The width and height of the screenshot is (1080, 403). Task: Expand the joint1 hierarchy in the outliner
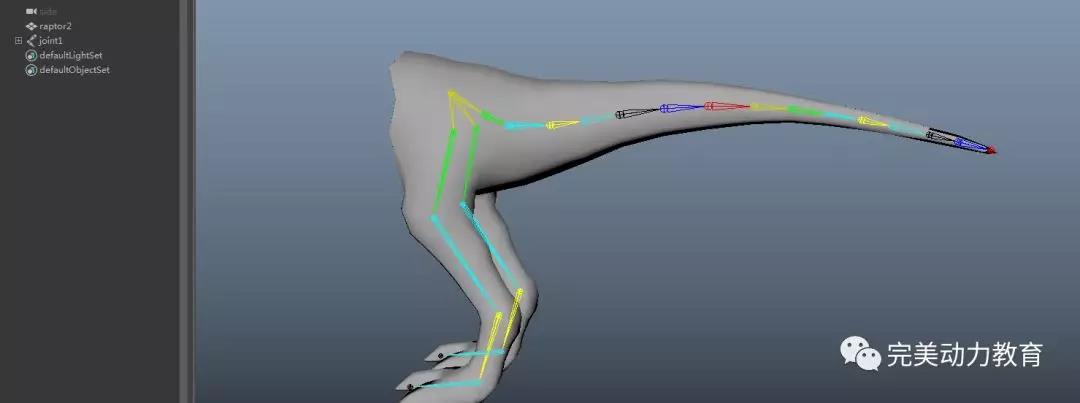[x=18, y=40]
